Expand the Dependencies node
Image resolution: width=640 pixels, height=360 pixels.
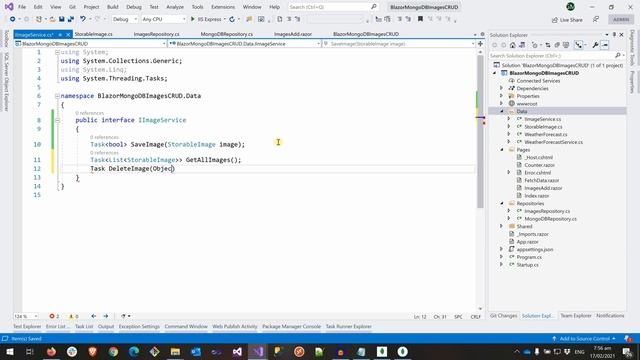tap(502, 88)
